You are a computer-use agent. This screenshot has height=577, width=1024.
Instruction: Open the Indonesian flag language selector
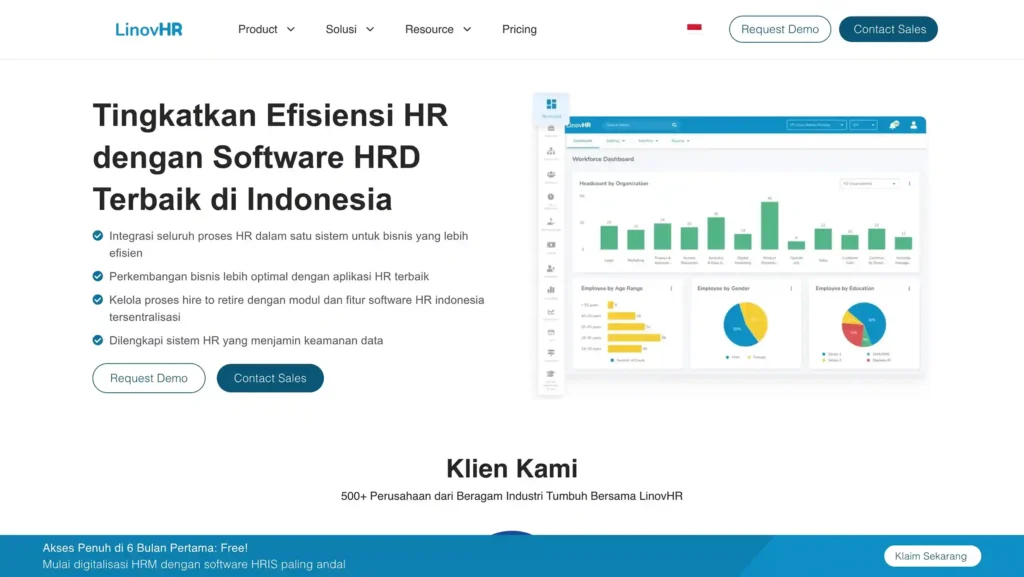694,27
